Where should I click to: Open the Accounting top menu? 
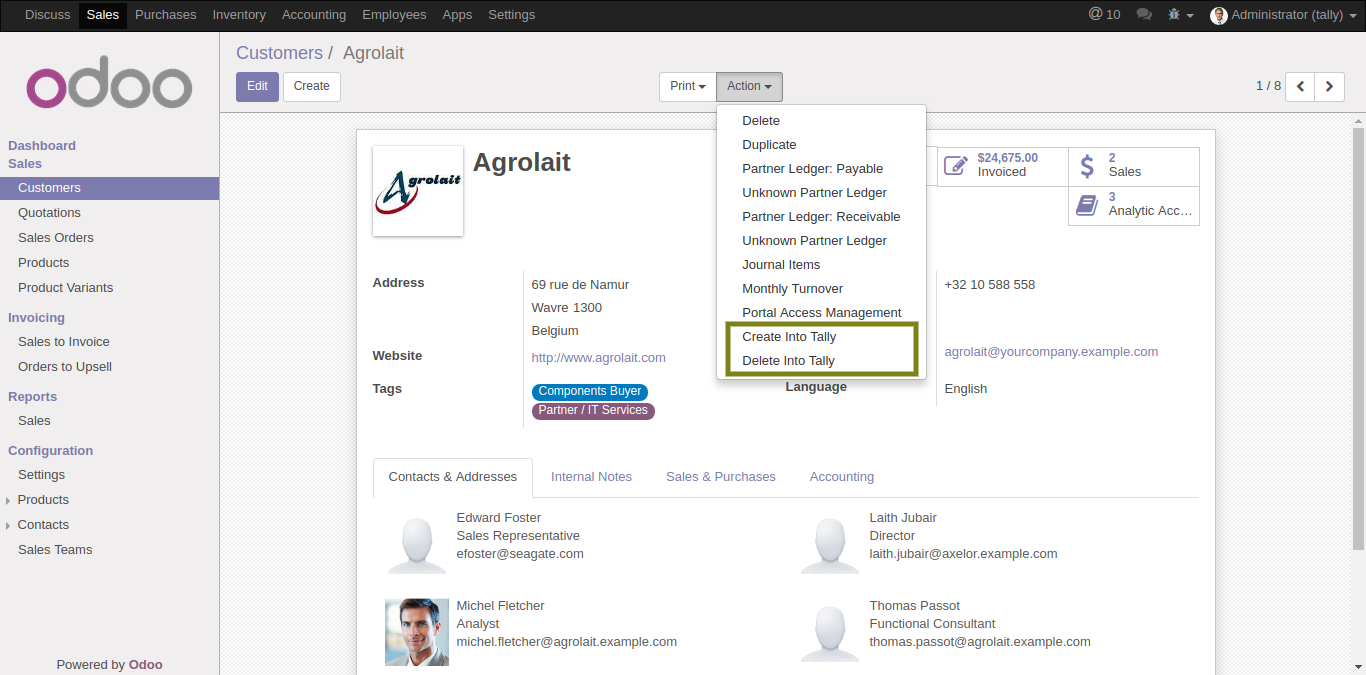(314, 15)
